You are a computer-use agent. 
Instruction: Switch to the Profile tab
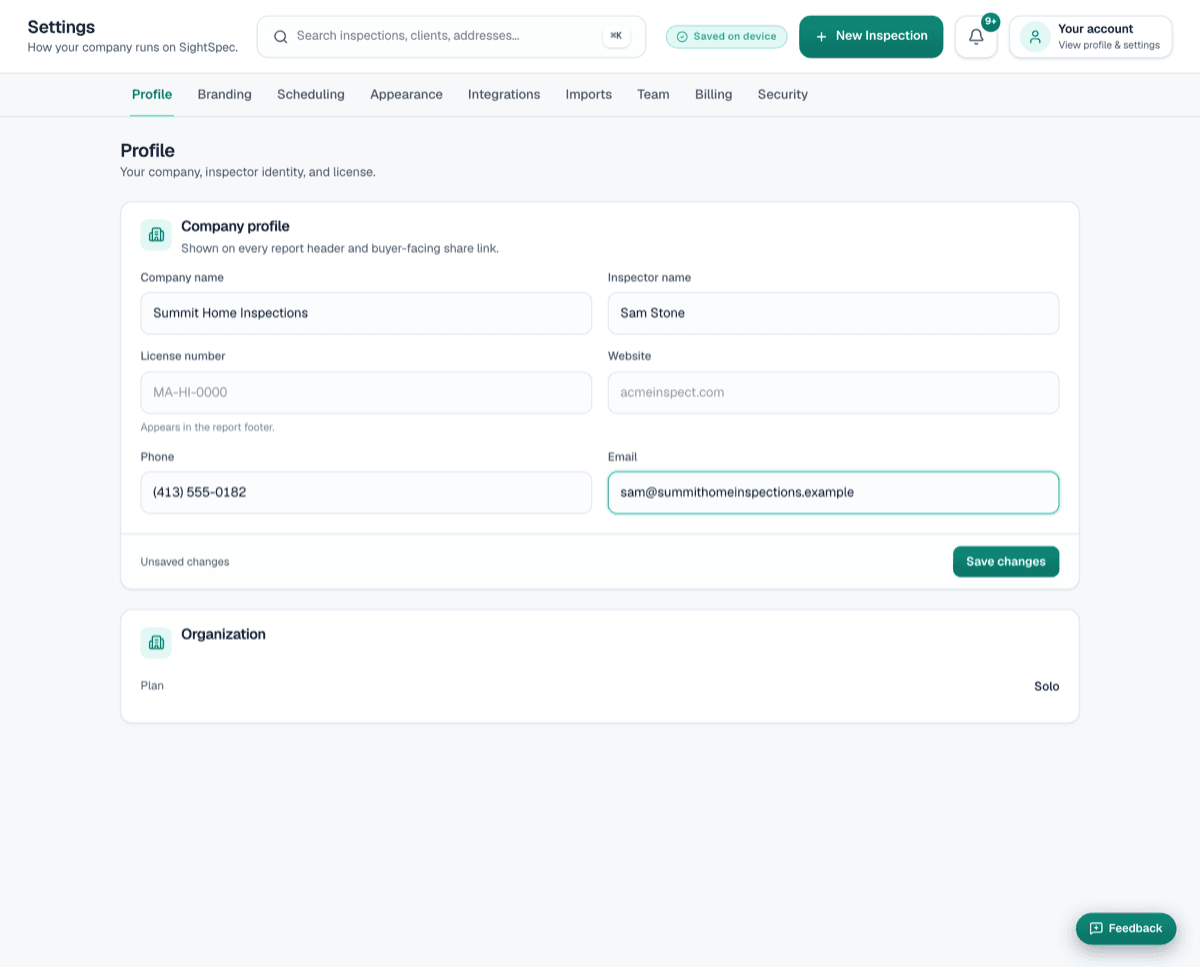click(x=152, y=94)
